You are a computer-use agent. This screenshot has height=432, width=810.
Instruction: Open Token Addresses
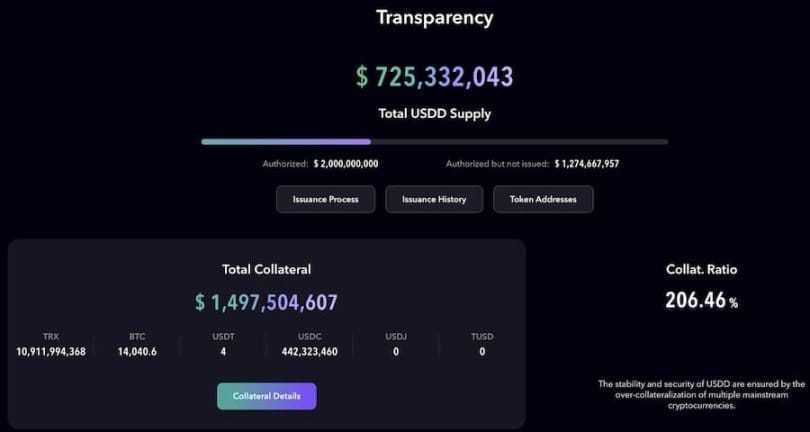(543, 199)
